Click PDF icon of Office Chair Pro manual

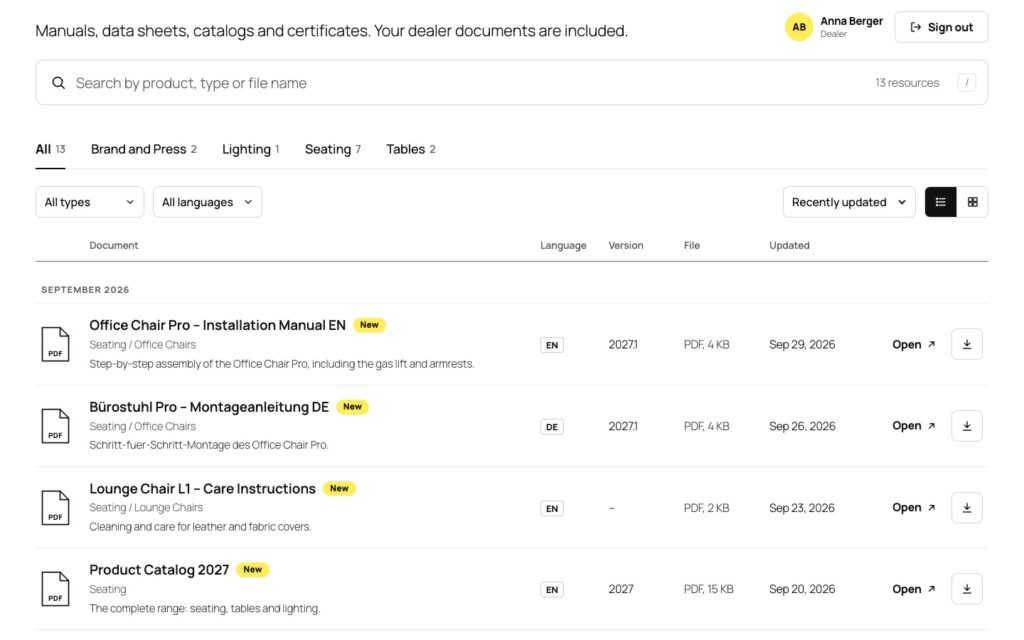click(x=56, y=344)
